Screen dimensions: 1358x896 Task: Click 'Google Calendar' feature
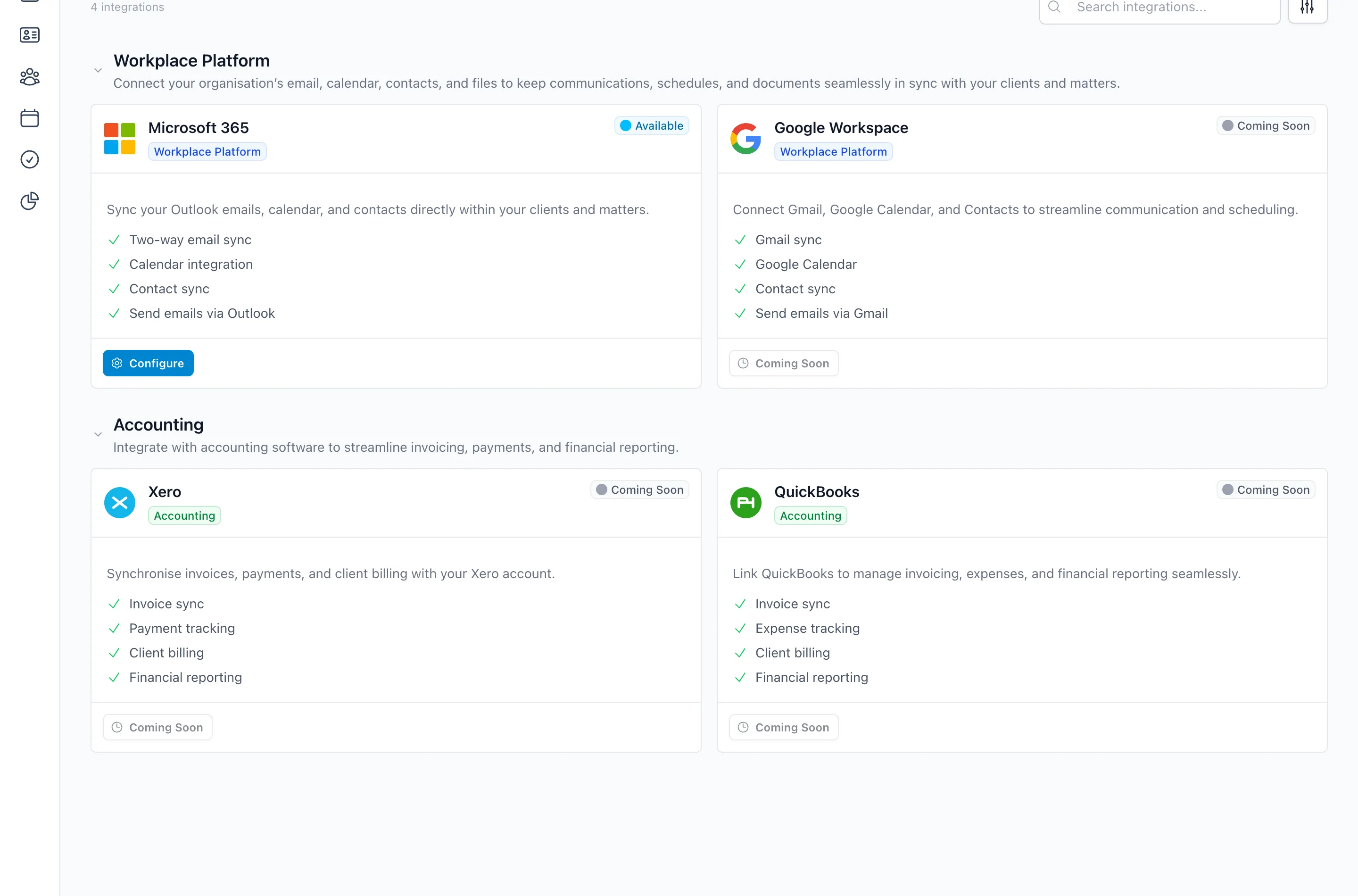click(x=805, y=265)
